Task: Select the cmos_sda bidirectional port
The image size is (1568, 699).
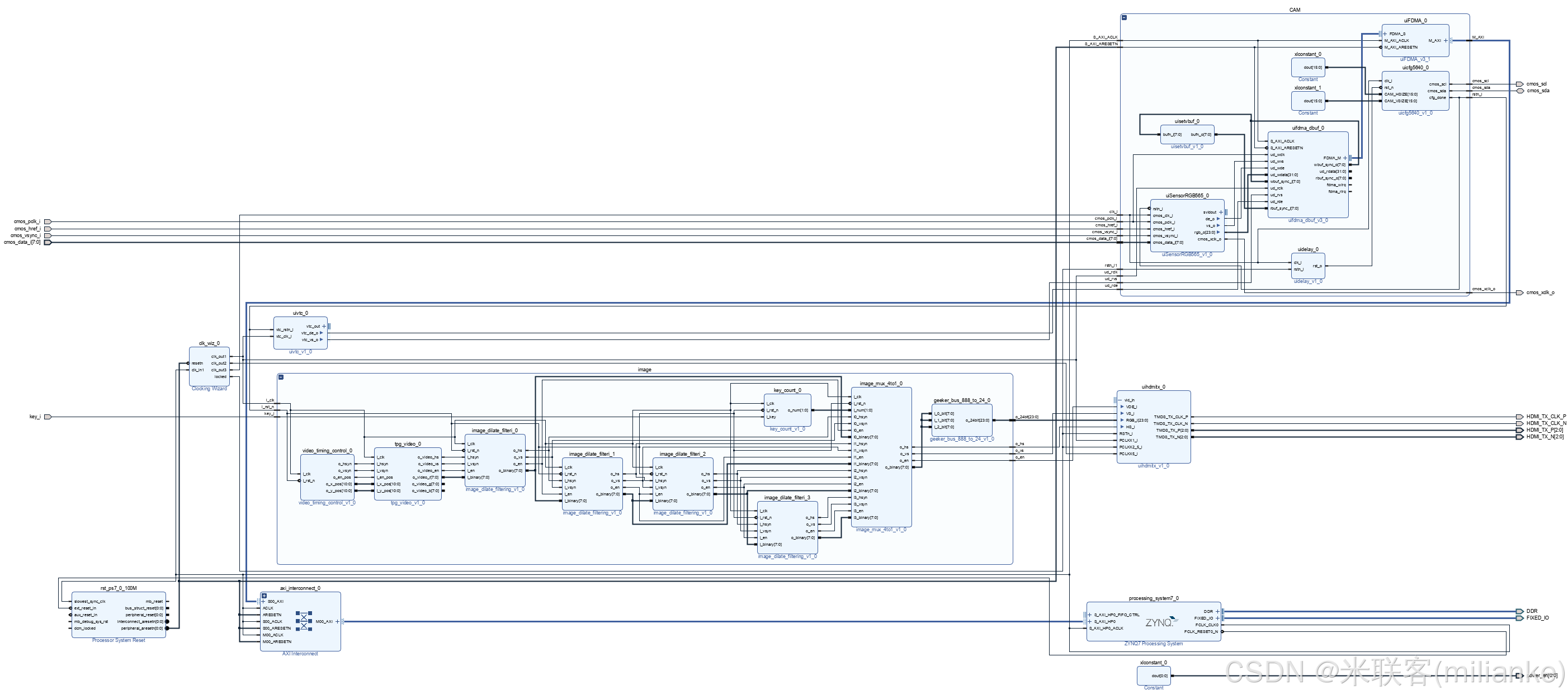Action: coord(1520,91)
